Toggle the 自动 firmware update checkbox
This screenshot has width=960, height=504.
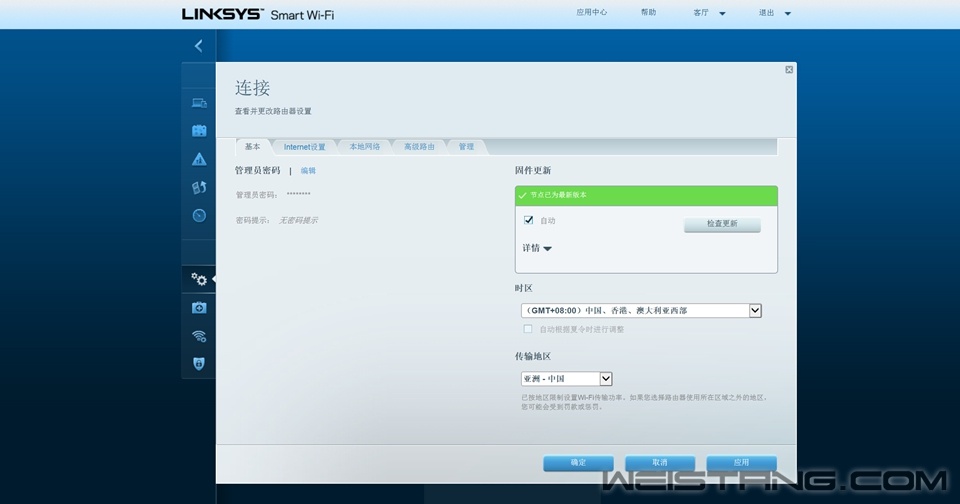pos(529,220)
